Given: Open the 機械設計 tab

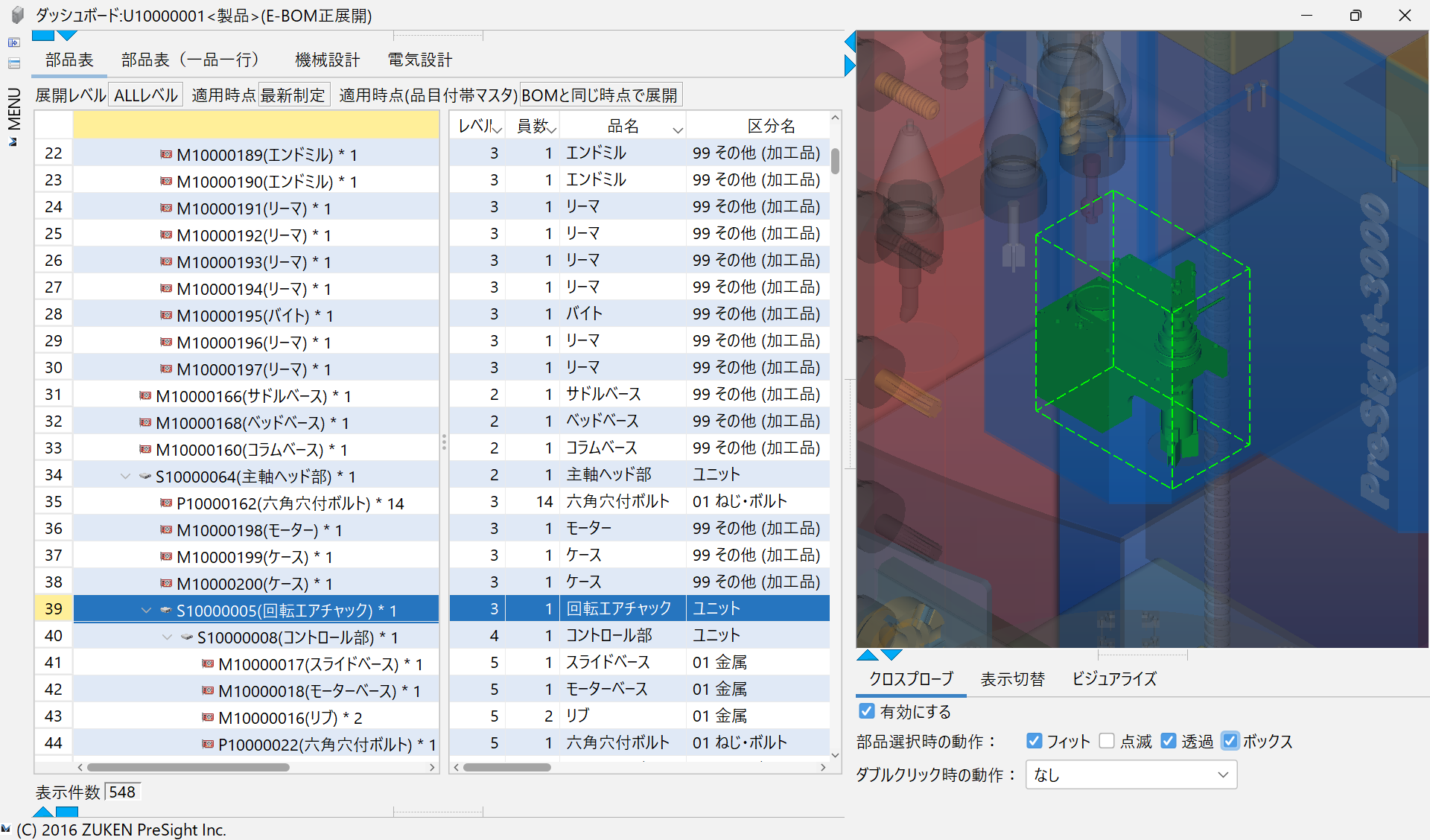Looking at the screenshot, I should pyautogui.click(x=327, y=60).
